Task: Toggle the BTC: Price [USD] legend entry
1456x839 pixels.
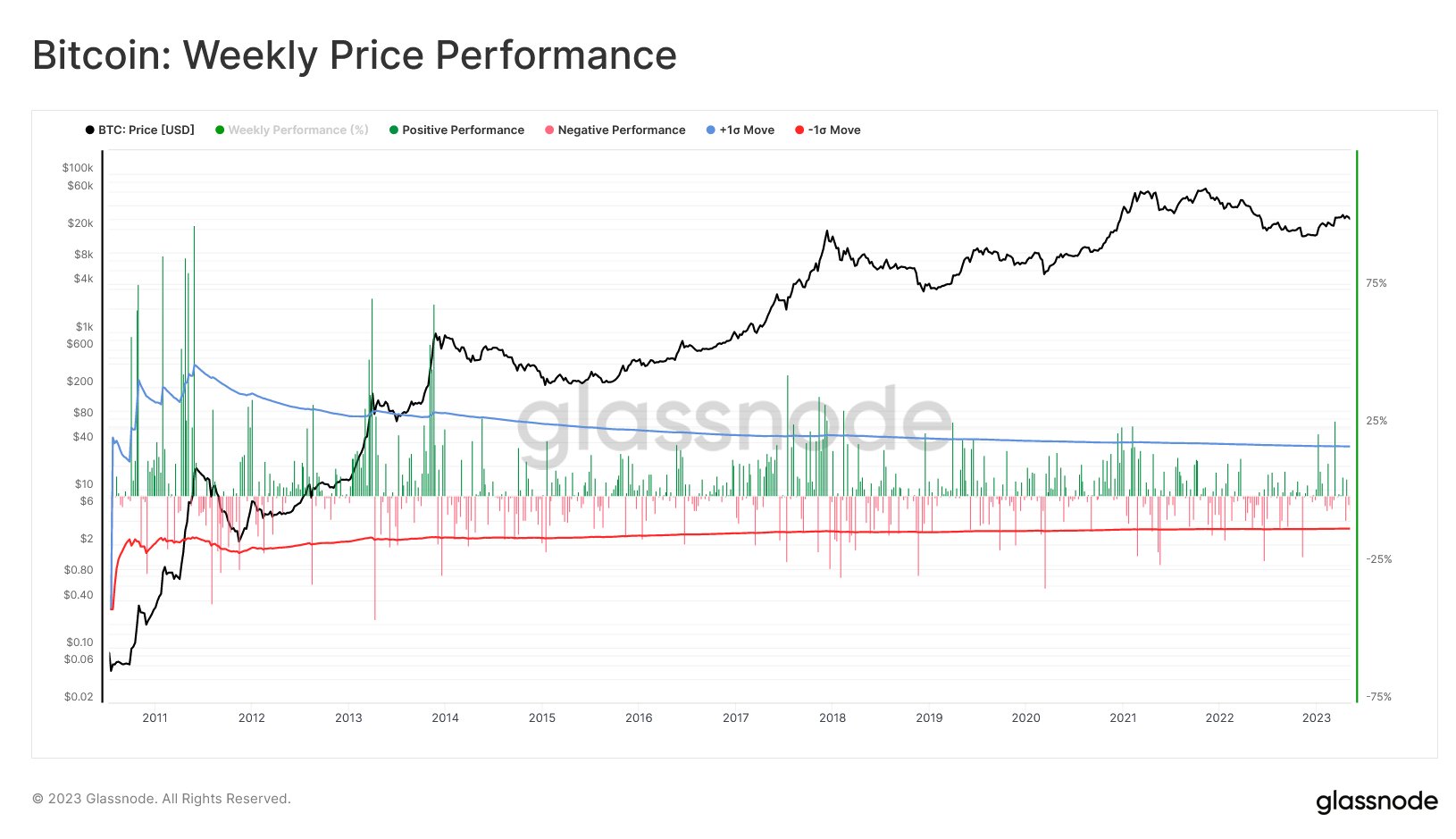Action: 140,130
